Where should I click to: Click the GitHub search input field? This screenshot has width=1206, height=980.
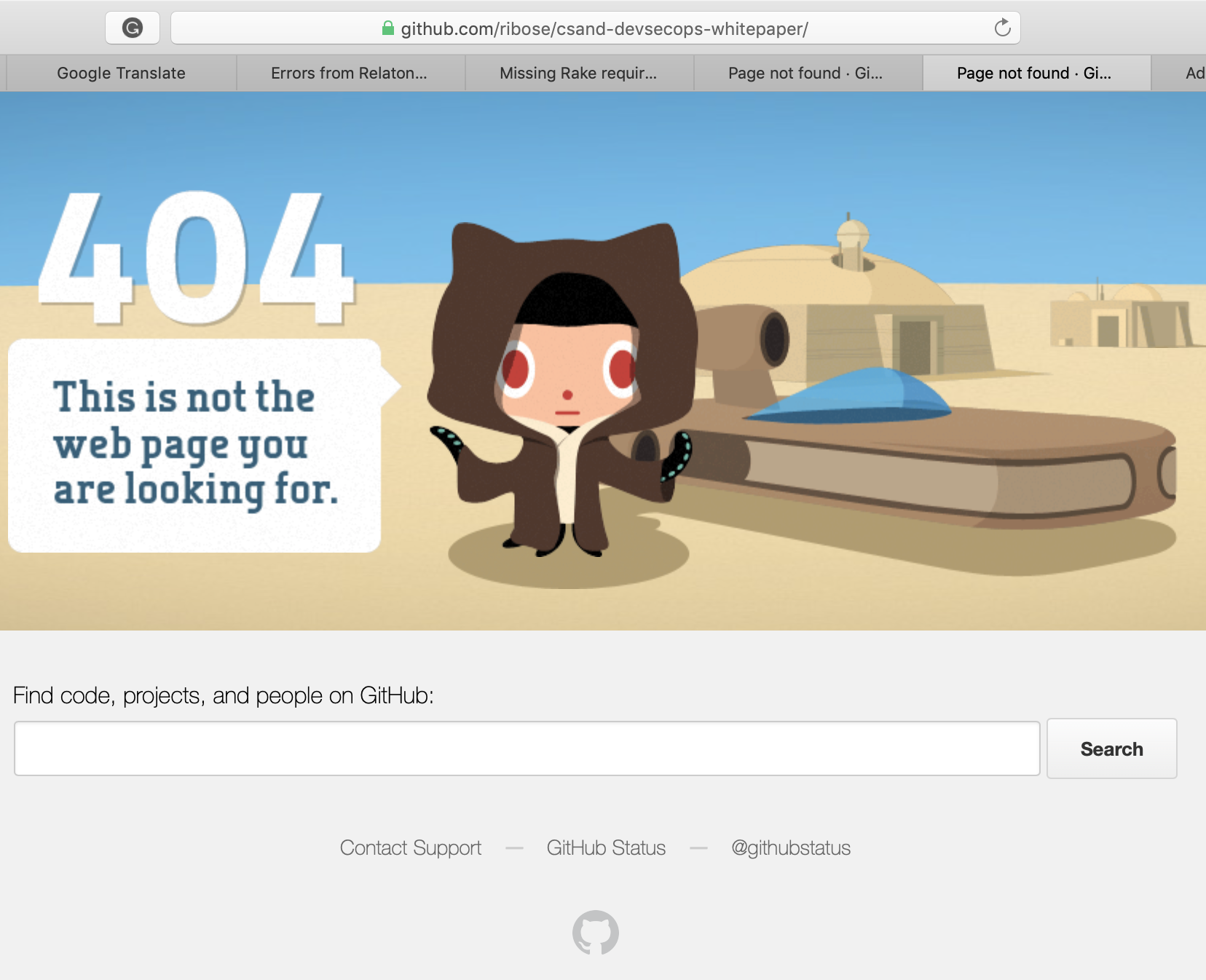click(527, 748)
